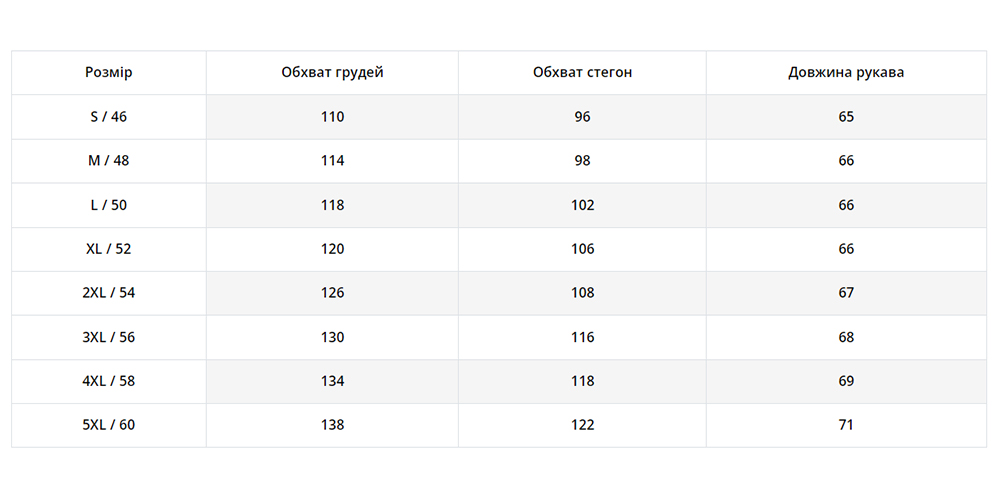
Task: Select the S / 46 size cell
Action: tap(109, 117)
